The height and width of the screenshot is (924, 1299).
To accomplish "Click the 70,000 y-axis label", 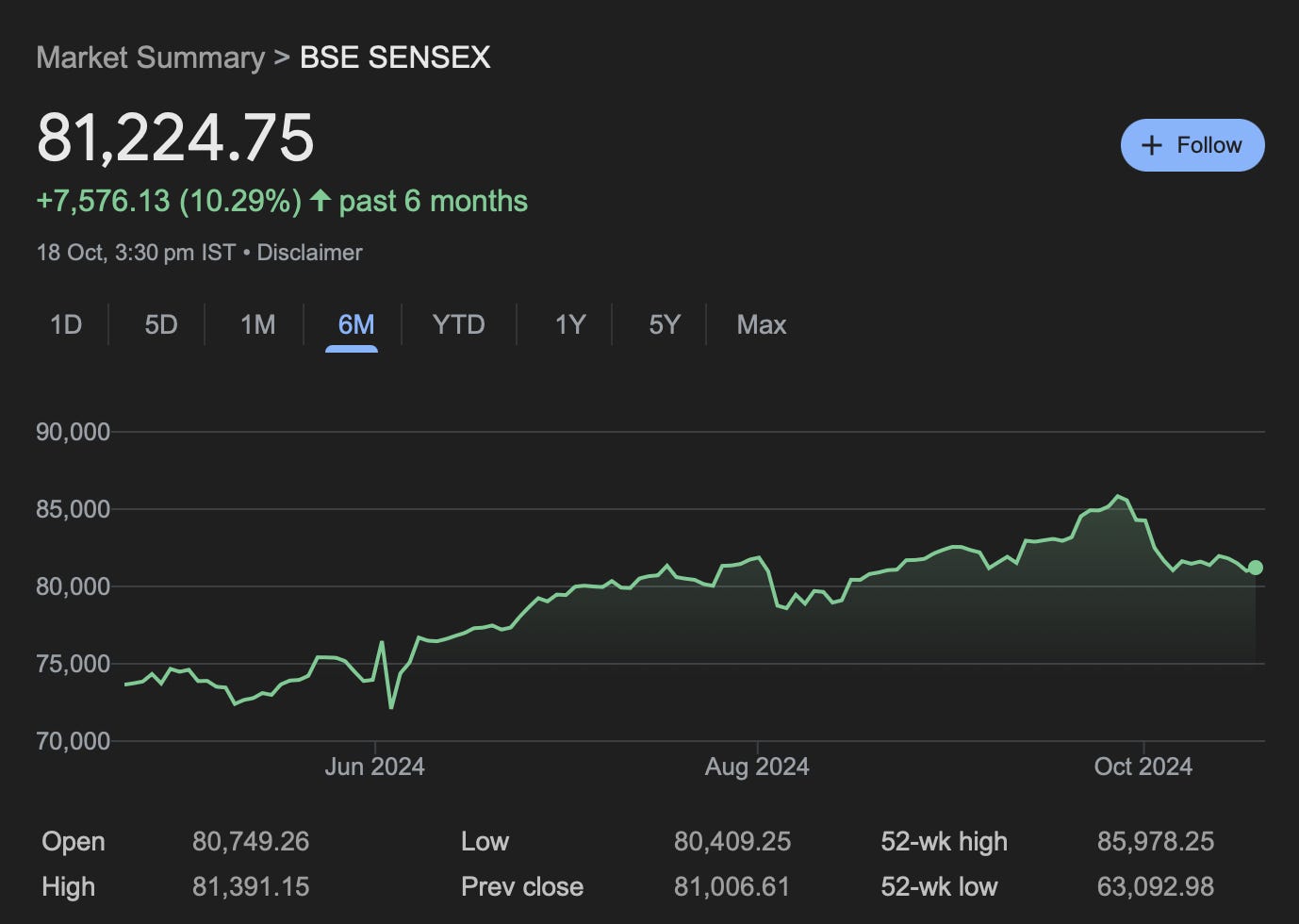I will tap(73, 741).
